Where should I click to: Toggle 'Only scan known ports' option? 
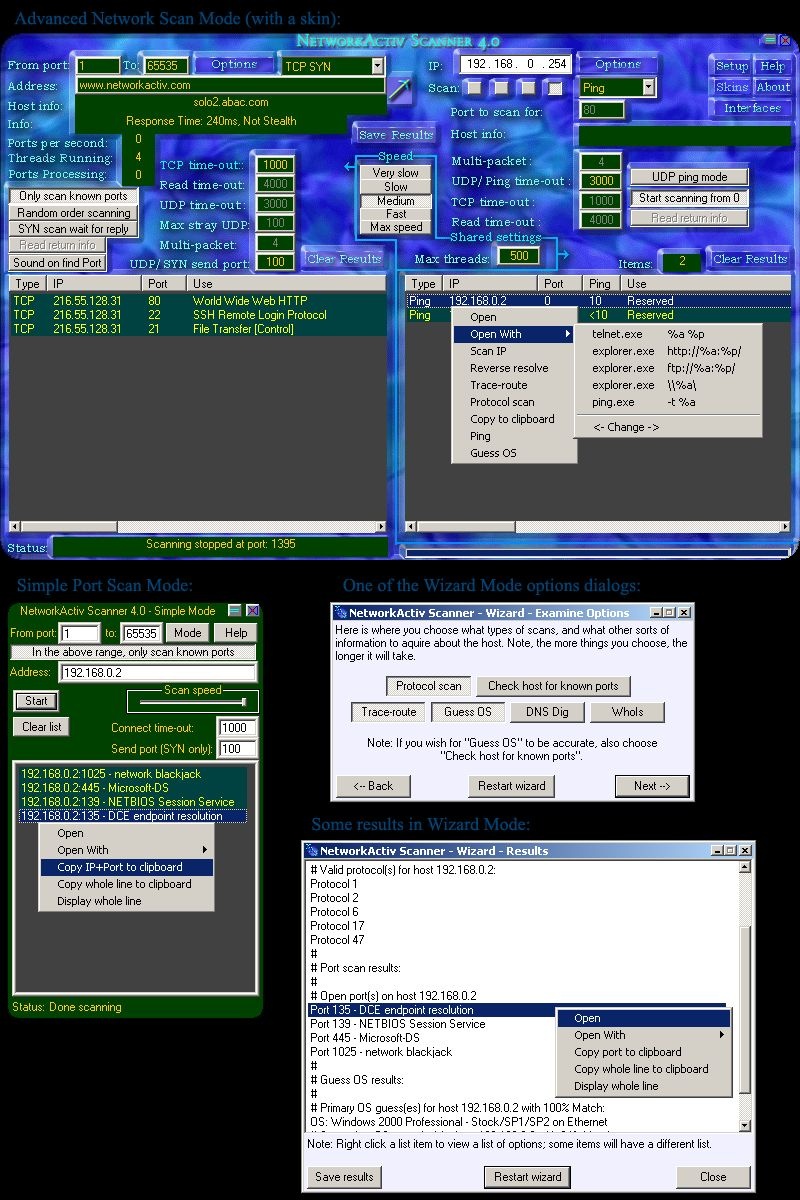pyautogui.click(x=73, y=196)
